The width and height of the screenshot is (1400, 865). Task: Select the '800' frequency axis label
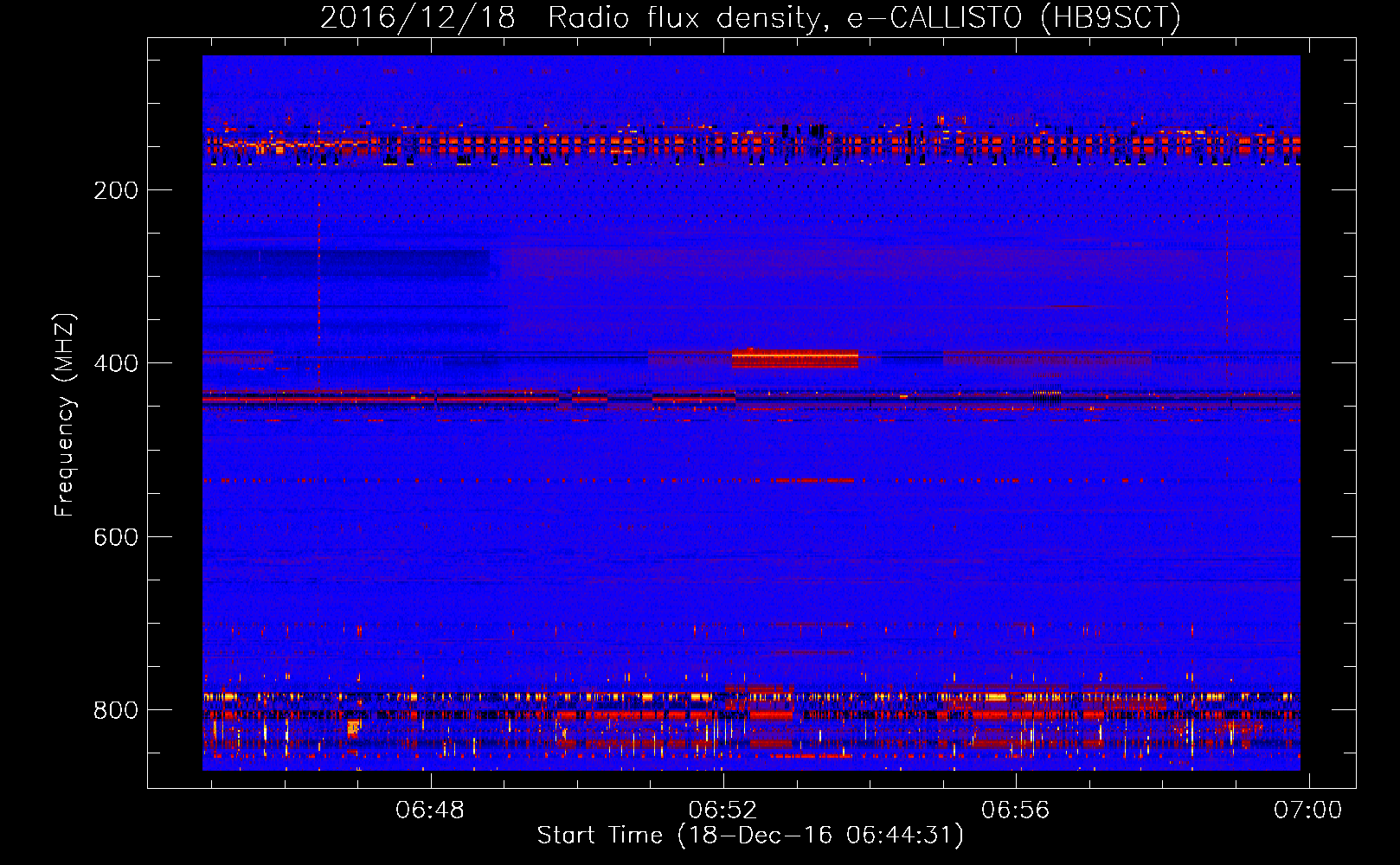point(116,710)
